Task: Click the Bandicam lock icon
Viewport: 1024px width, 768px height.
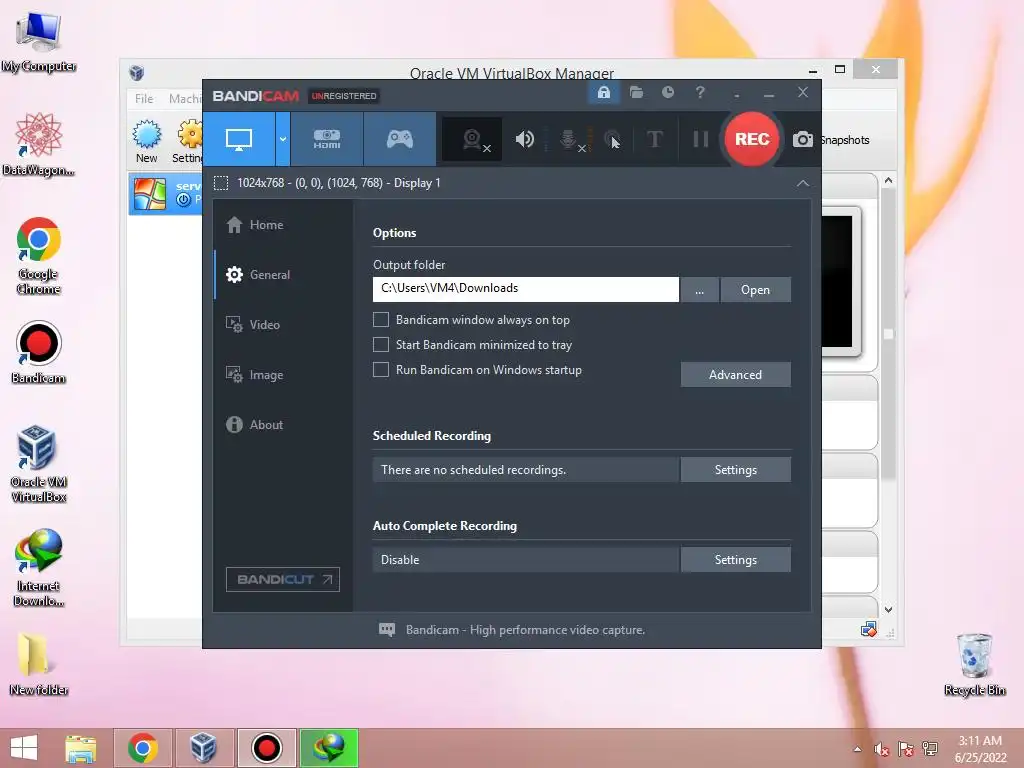Action: [603, 93]
